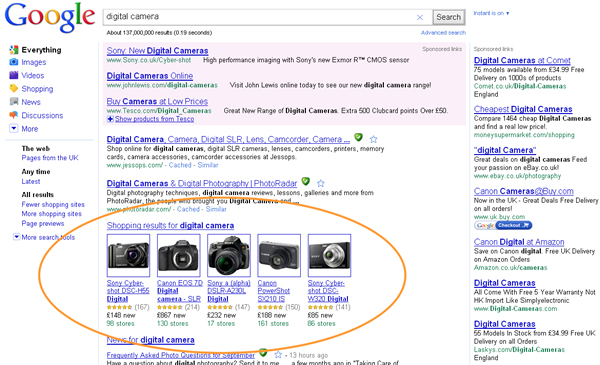This screenshot has width=600, height=365.
Task: Open Digital Cameras Laskys ad link
Action: click(x=504, y=324)
